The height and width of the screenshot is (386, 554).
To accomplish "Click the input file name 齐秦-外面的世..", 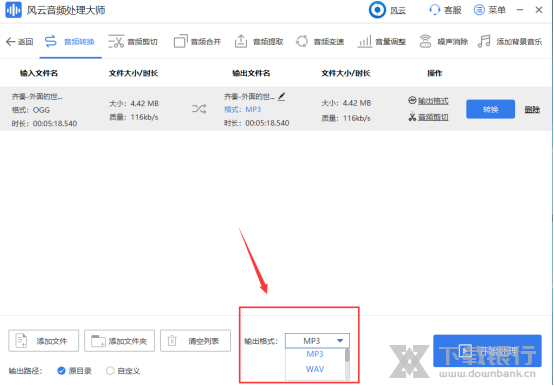I will coord(37,96).
